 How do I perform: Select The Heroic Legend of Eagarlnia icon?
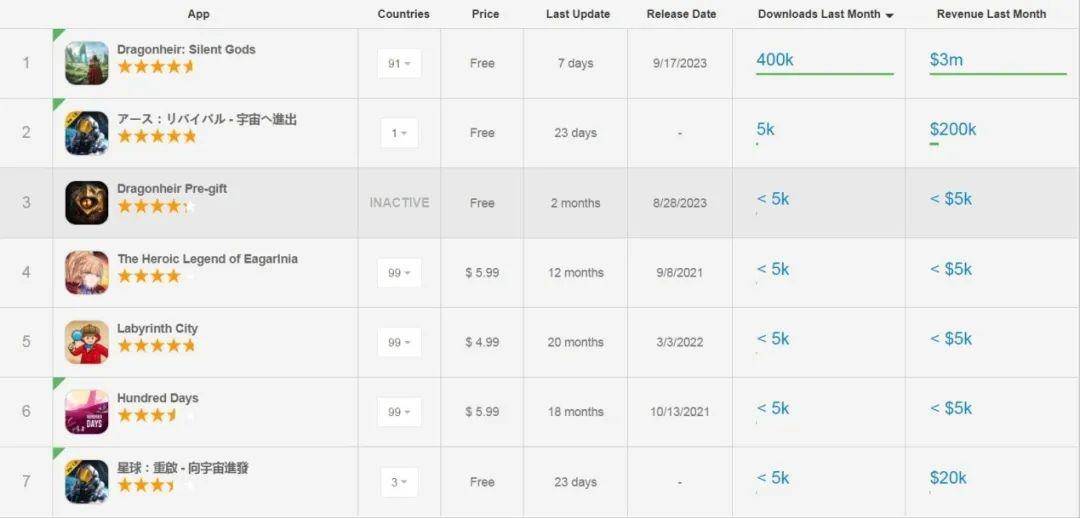(87, 273)
